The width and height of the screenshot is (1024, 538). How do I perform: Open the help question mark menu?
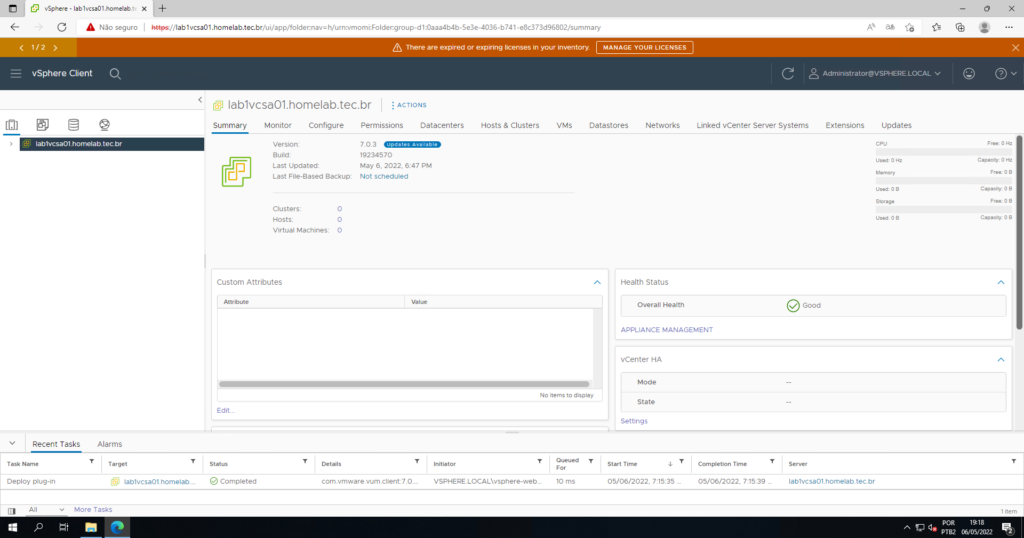pos(1005,74)
